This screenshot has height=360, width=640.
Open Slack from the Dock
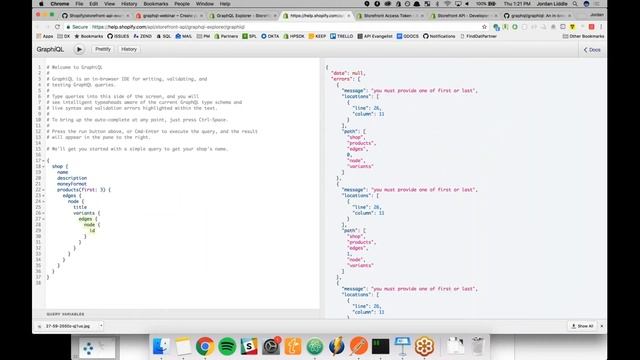click(x=249, y=346)
